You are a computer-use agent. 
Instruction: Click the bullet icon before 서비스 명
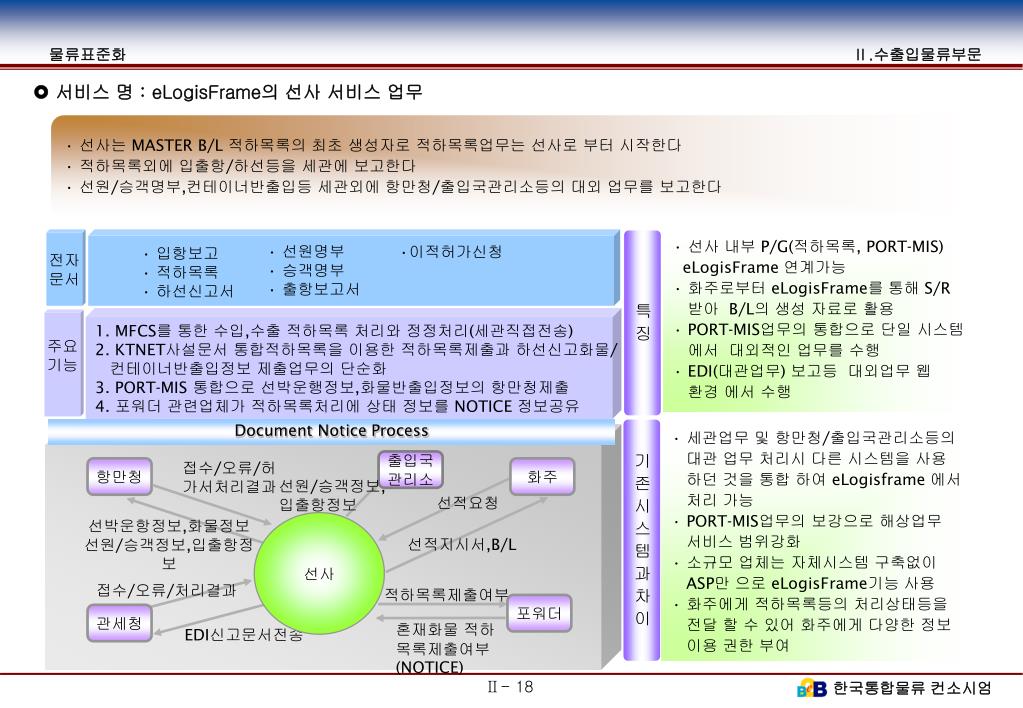pyautogui.click(x=41, y=92)
